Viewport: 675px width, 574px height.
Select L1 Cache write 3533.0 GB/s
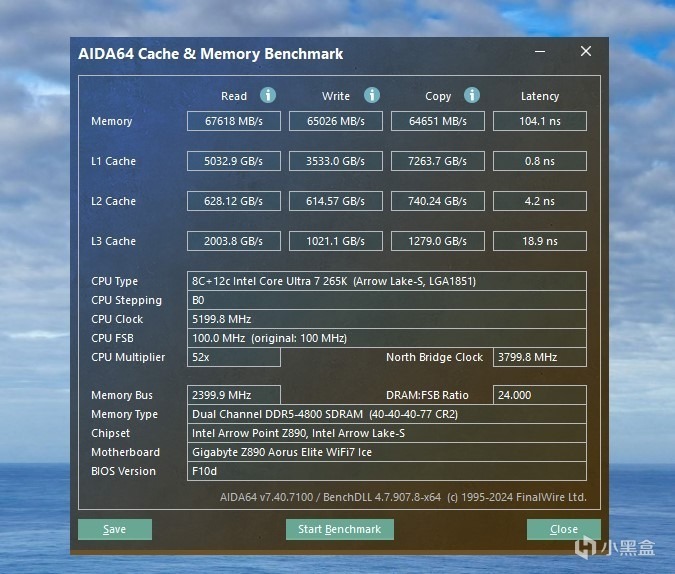pyautogui.click(x=336, y=161)
